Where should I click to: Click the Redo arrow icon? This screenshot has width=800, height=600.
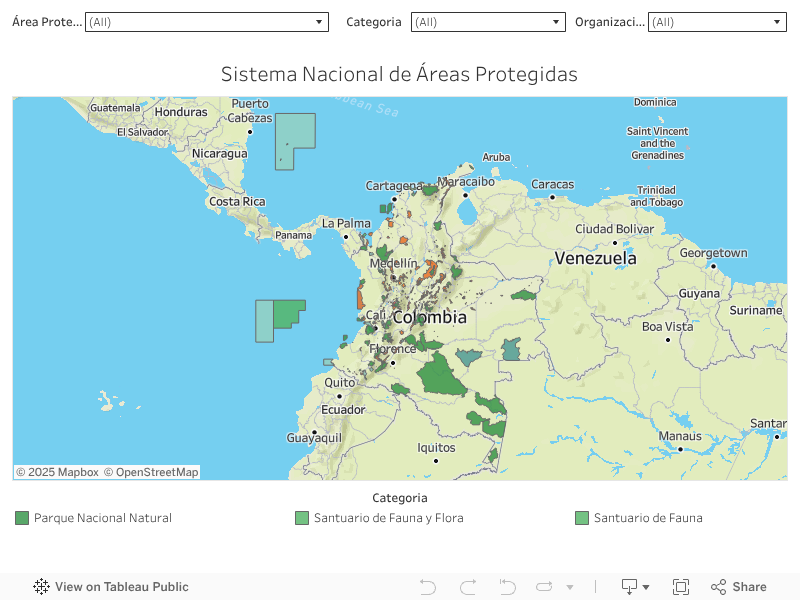tap(468, 587)
